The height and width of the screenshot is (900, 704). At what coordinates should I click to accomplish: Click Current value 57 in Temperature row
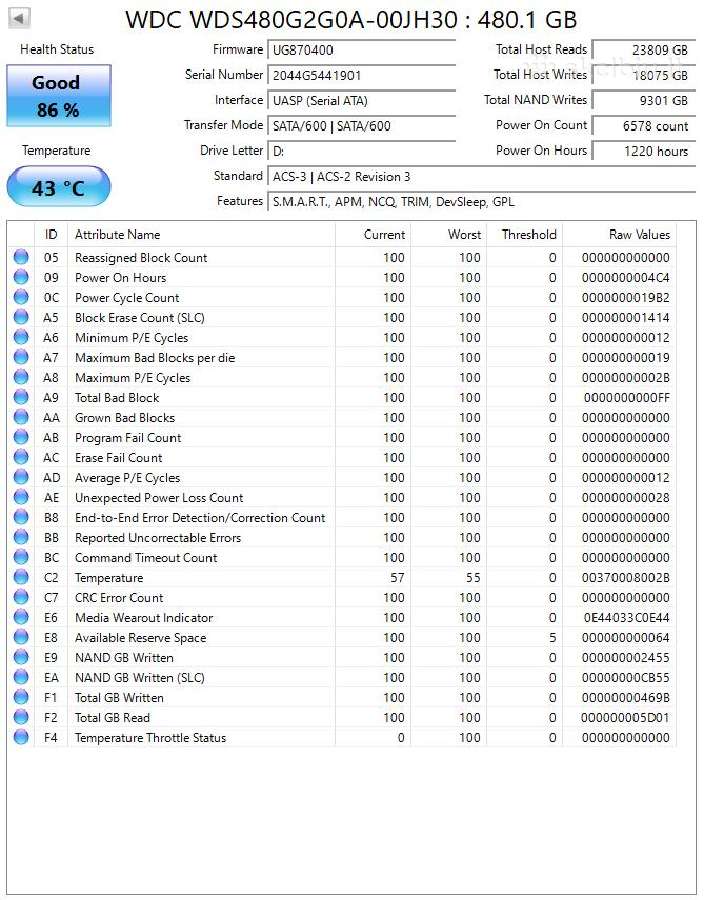[397, 577]
